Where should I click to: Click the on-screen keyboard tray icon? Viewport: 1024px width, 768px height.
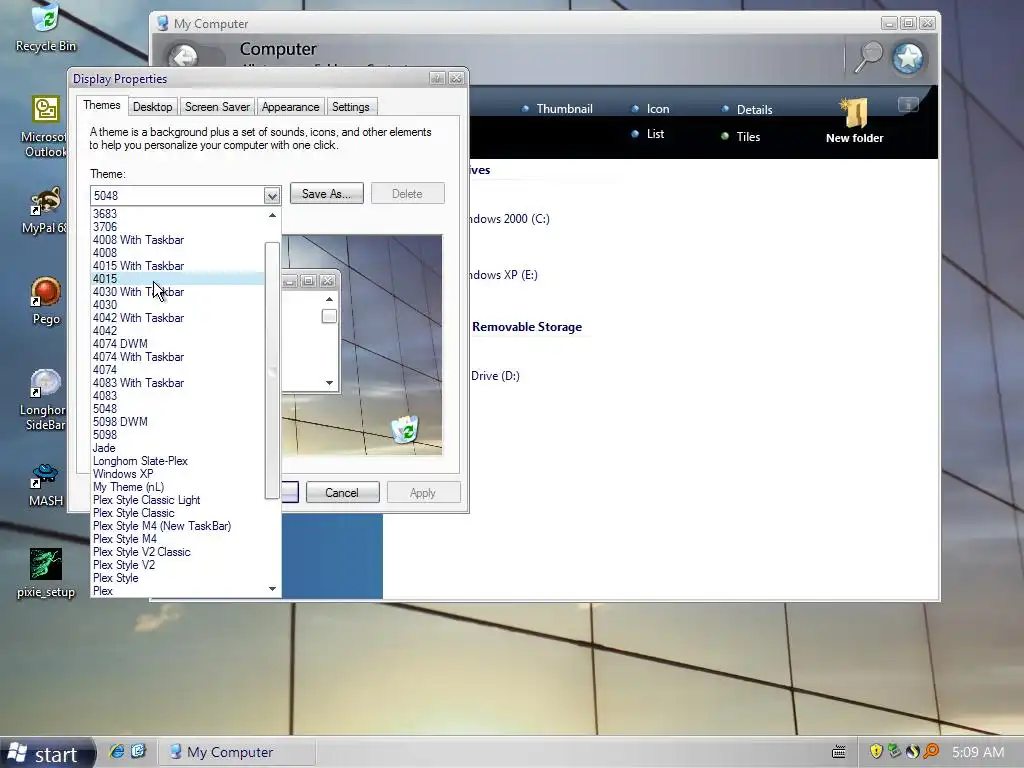tap(839, 752)
